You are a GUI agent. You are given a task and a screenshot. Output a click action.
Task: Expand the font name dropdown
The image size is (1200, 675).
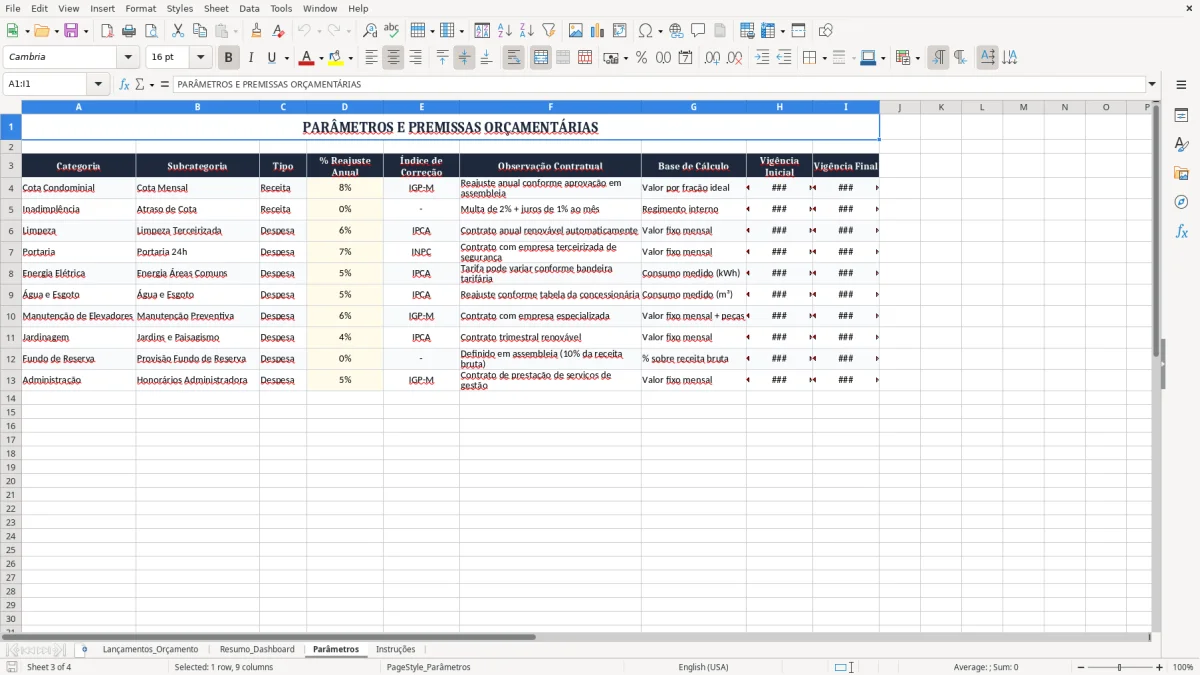pyautogui.click(x=128, y=58)
